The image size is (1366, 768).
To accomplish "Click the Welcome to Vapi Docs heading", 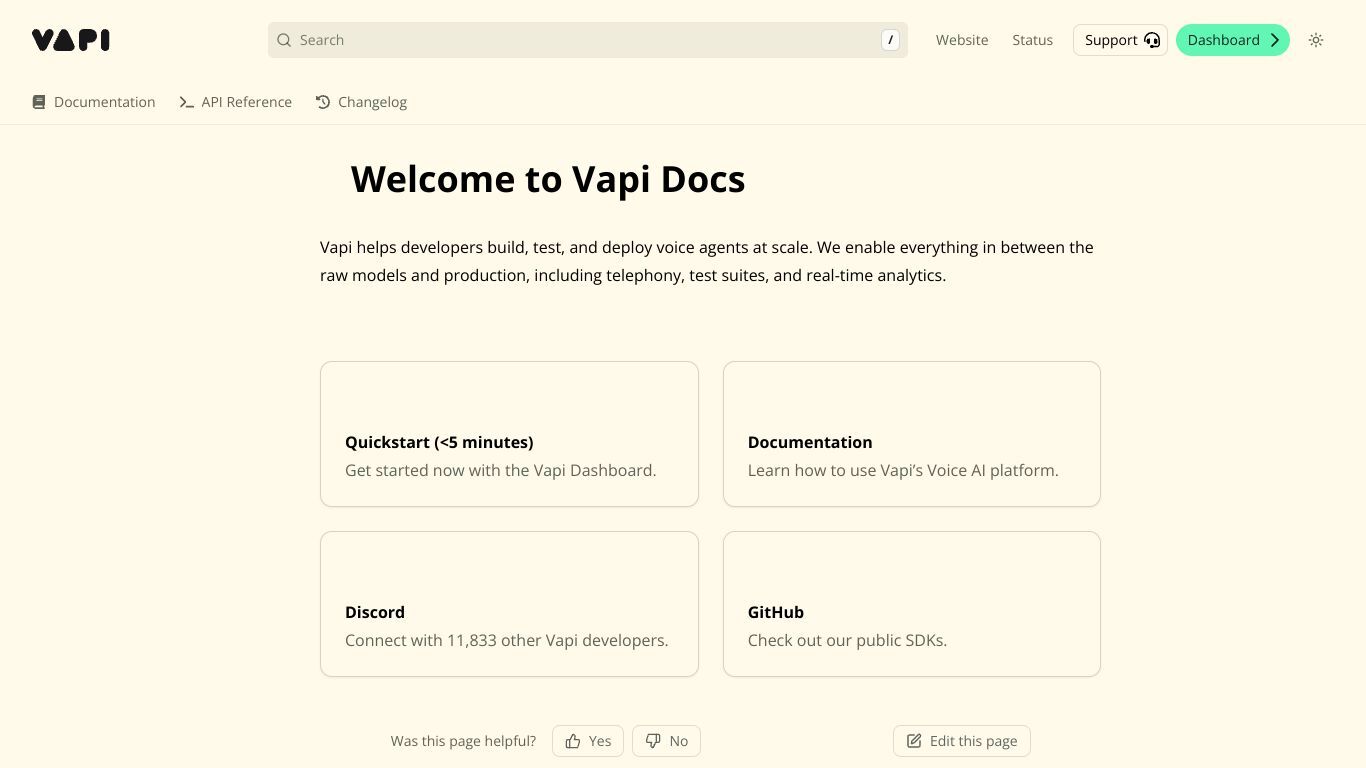I will [548, 179].
